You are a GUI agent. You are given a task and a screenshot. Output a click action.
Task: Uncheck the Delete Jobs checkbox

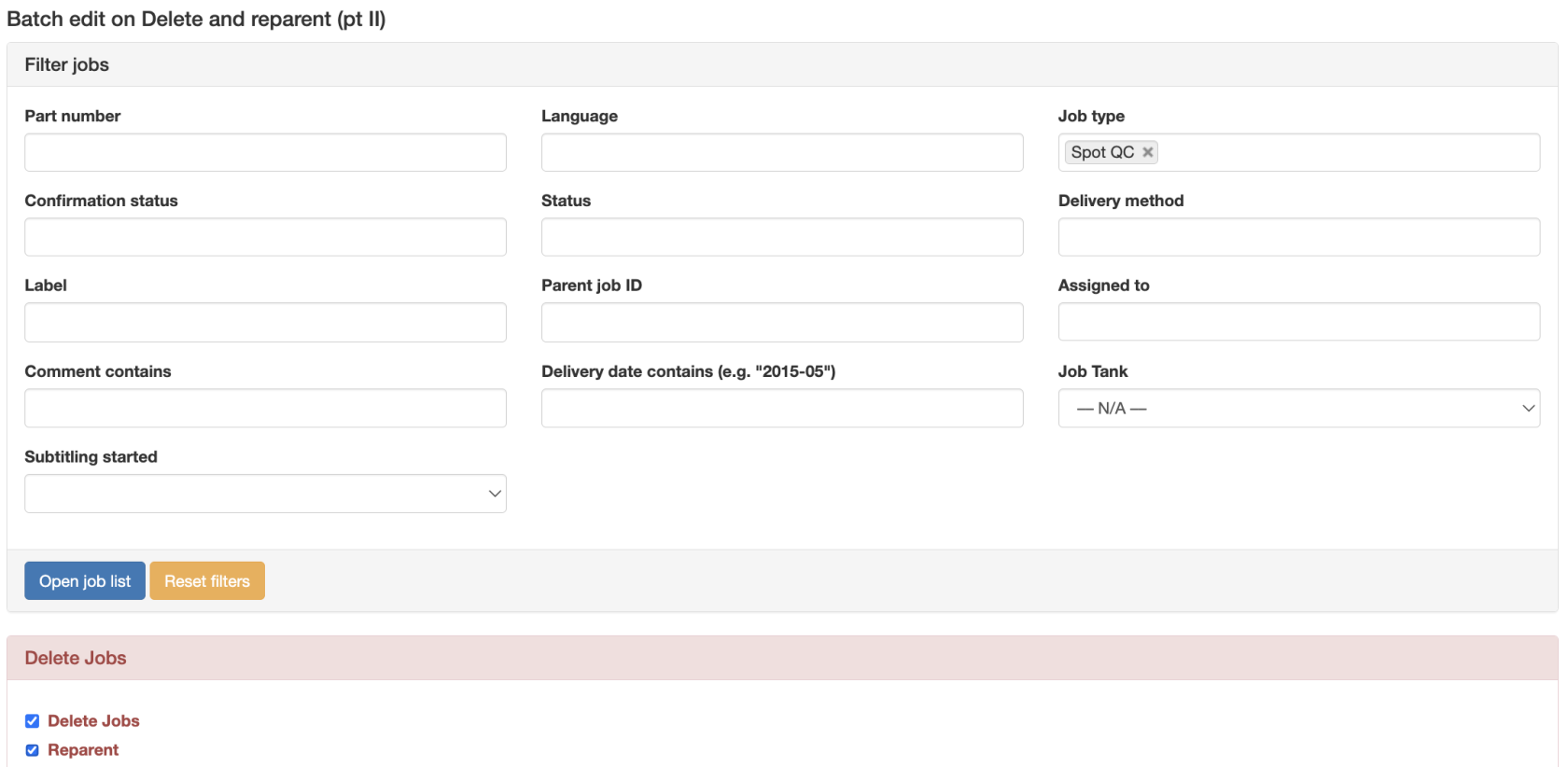32,721
